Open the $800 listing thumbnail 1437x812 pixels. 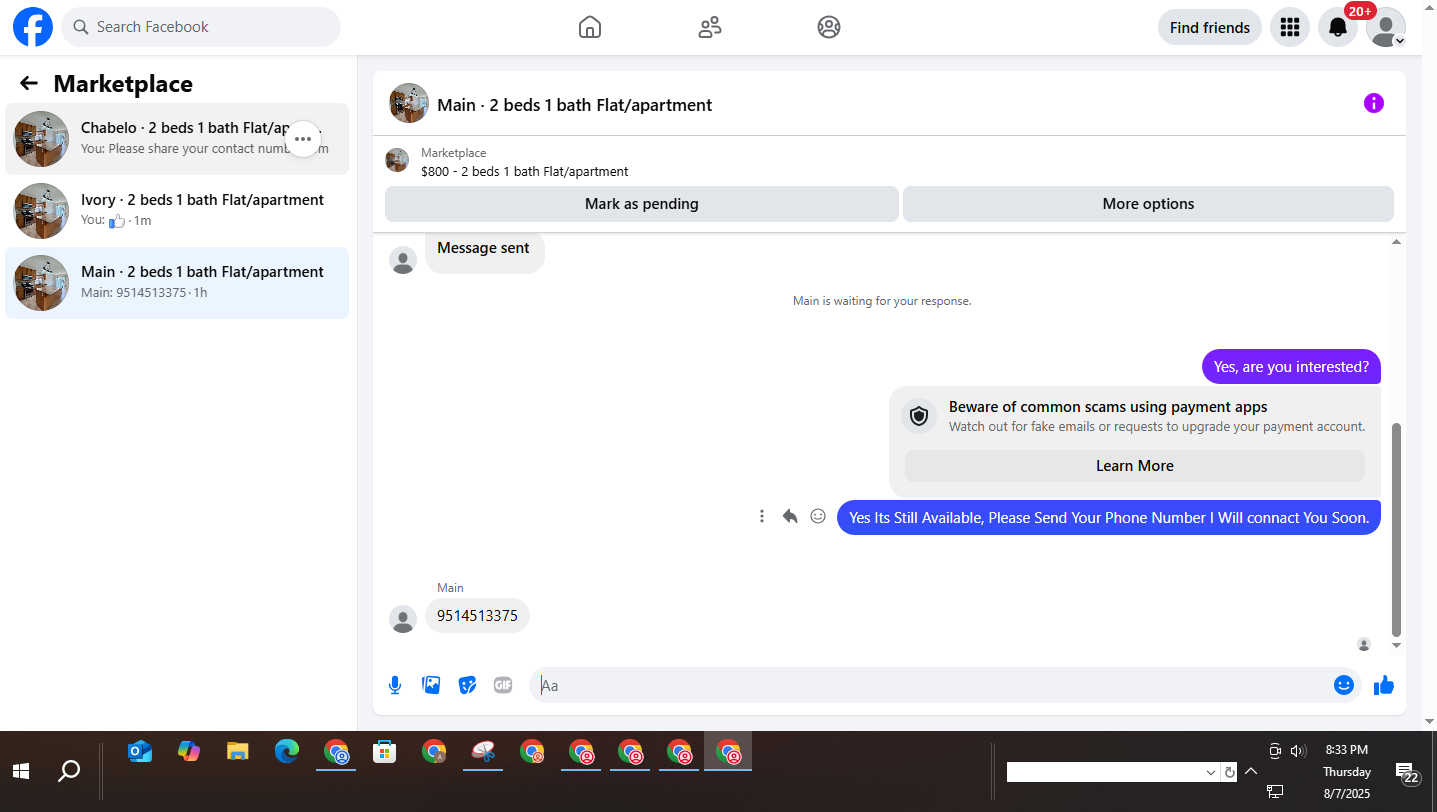(397, 161)
